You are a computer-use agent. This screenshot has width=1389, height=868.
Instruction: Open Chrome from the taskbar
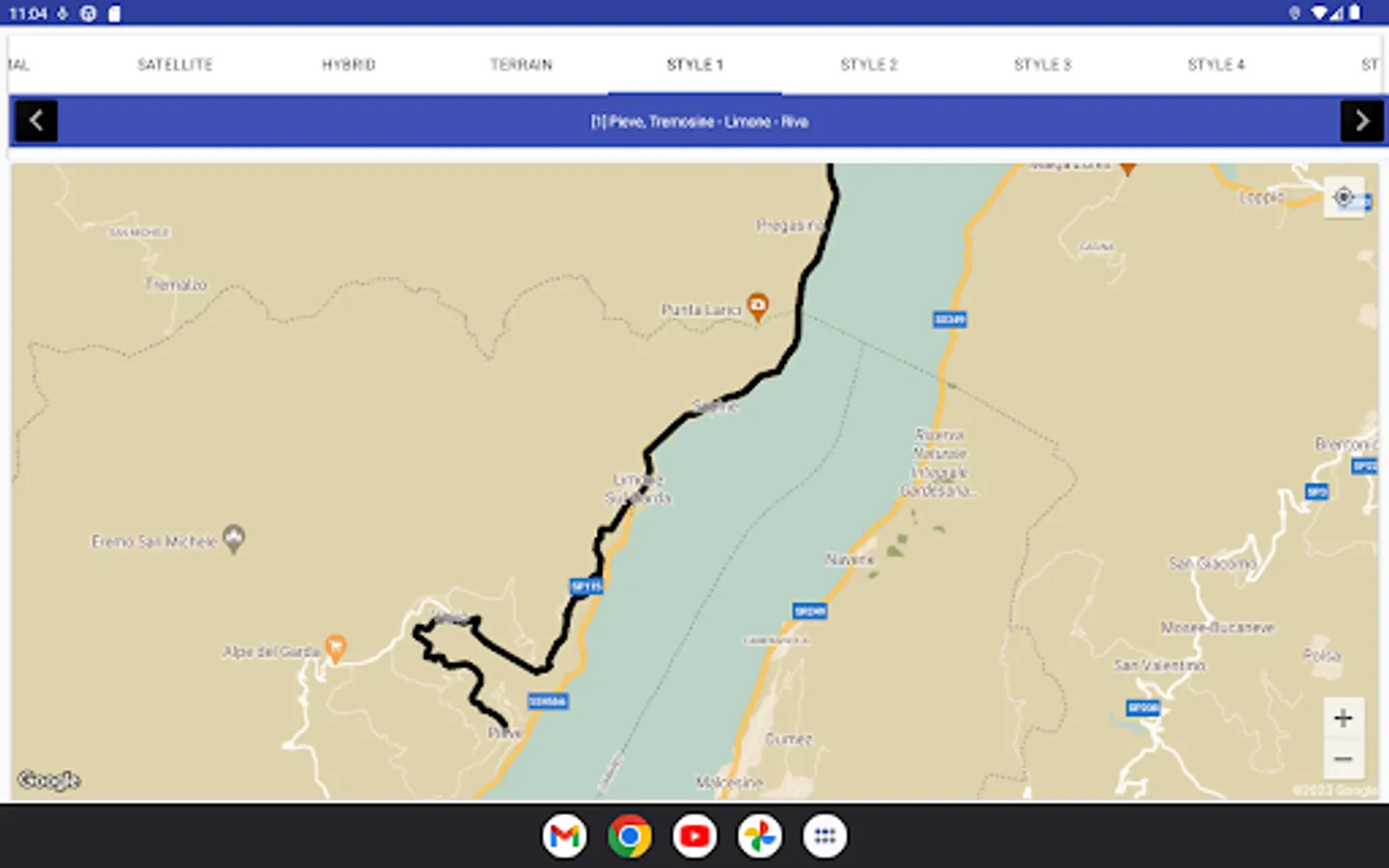[629, 836]
